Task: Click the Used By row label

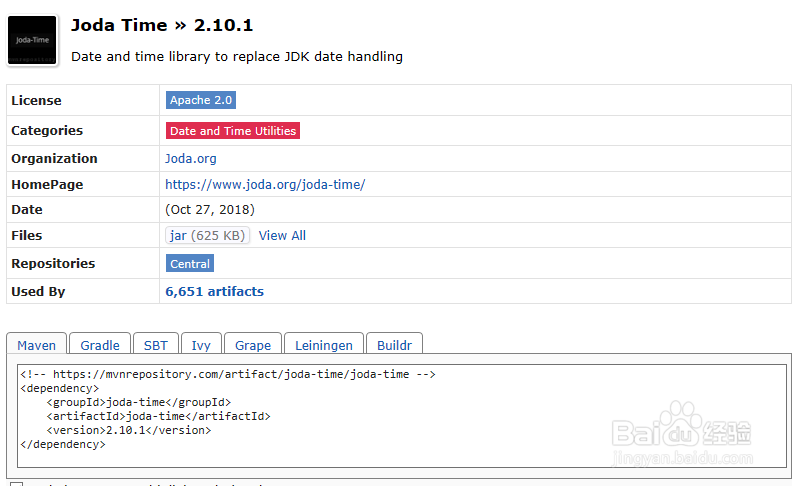Action: pyautogui.click(x=38, y=292)
